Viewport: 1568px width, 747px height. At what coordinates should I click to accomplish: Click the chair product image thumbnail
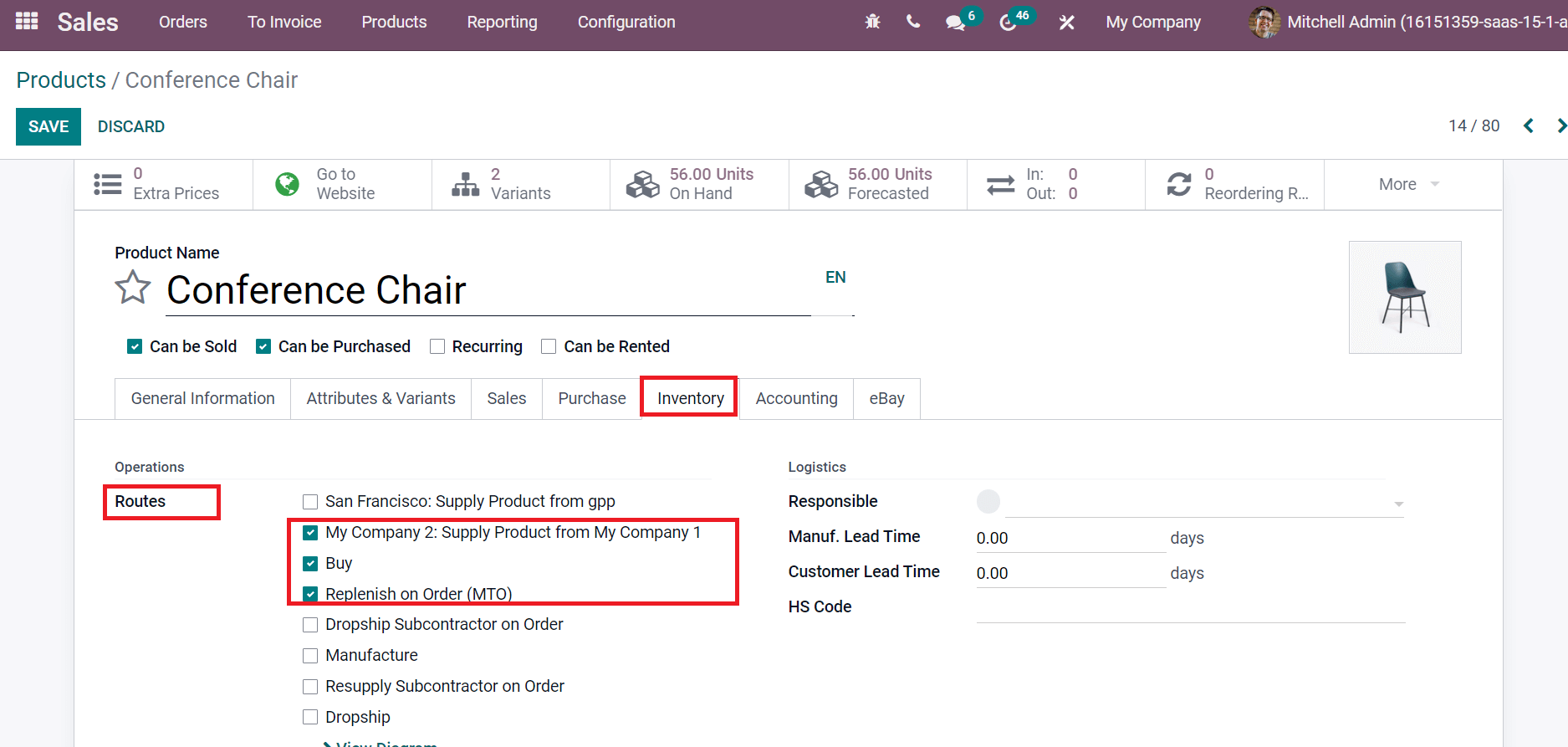click(1405, 297)
